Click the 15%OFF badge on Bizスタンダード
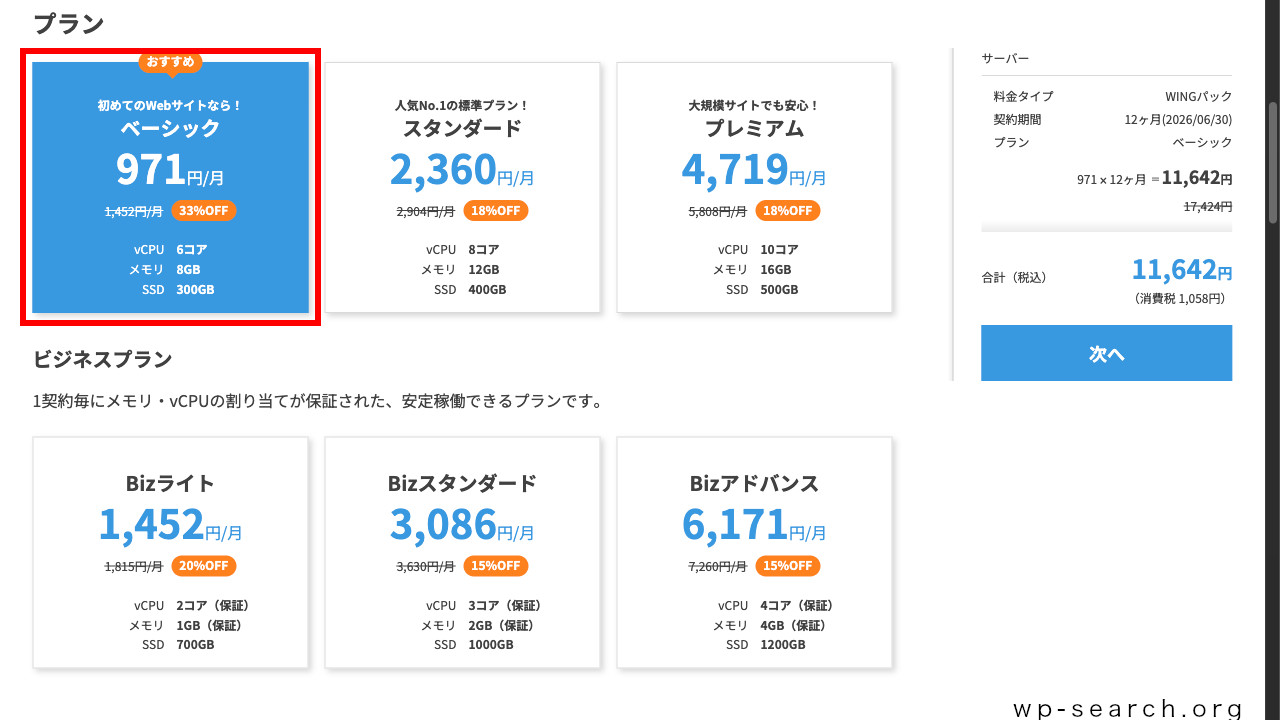This screenshot has width=1280, height=720. [495, 566]
